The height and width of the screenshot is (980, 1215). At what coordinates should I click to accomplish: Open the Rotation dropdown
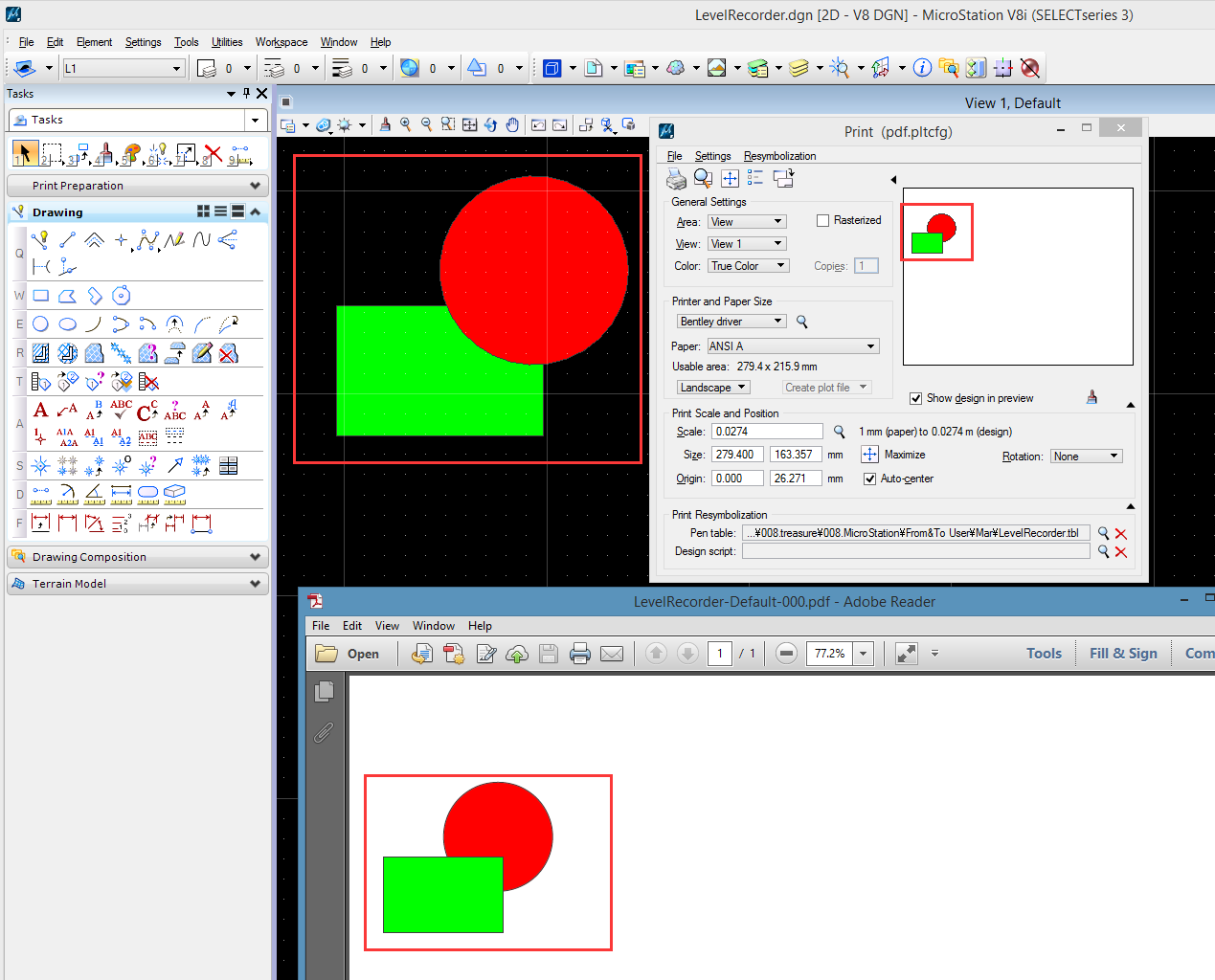(x=1086, y=457)
